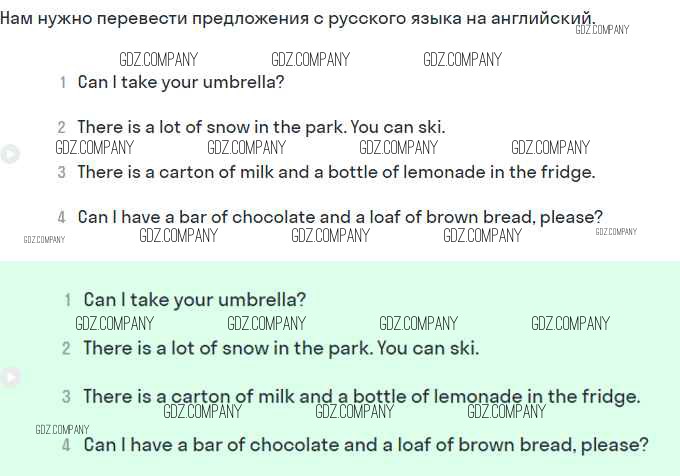Click number 4 in the green section list
The width and height of the screenshot is (680, 476).
66,445
